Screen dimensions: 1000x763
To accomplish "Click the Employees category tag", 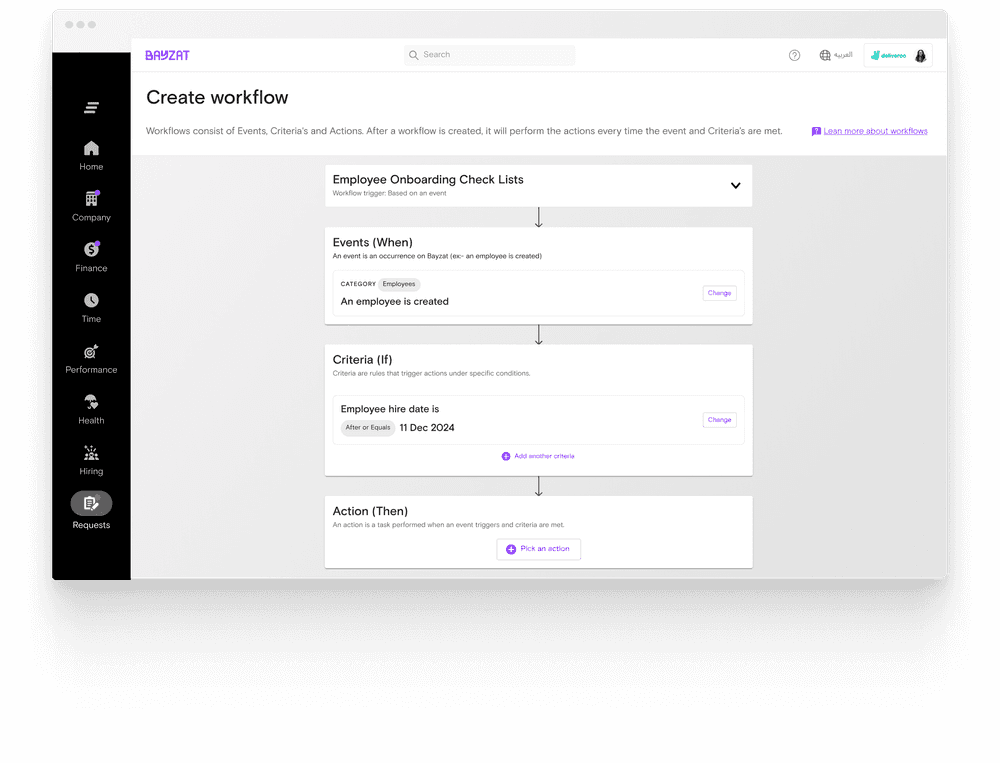I will 399,284.
